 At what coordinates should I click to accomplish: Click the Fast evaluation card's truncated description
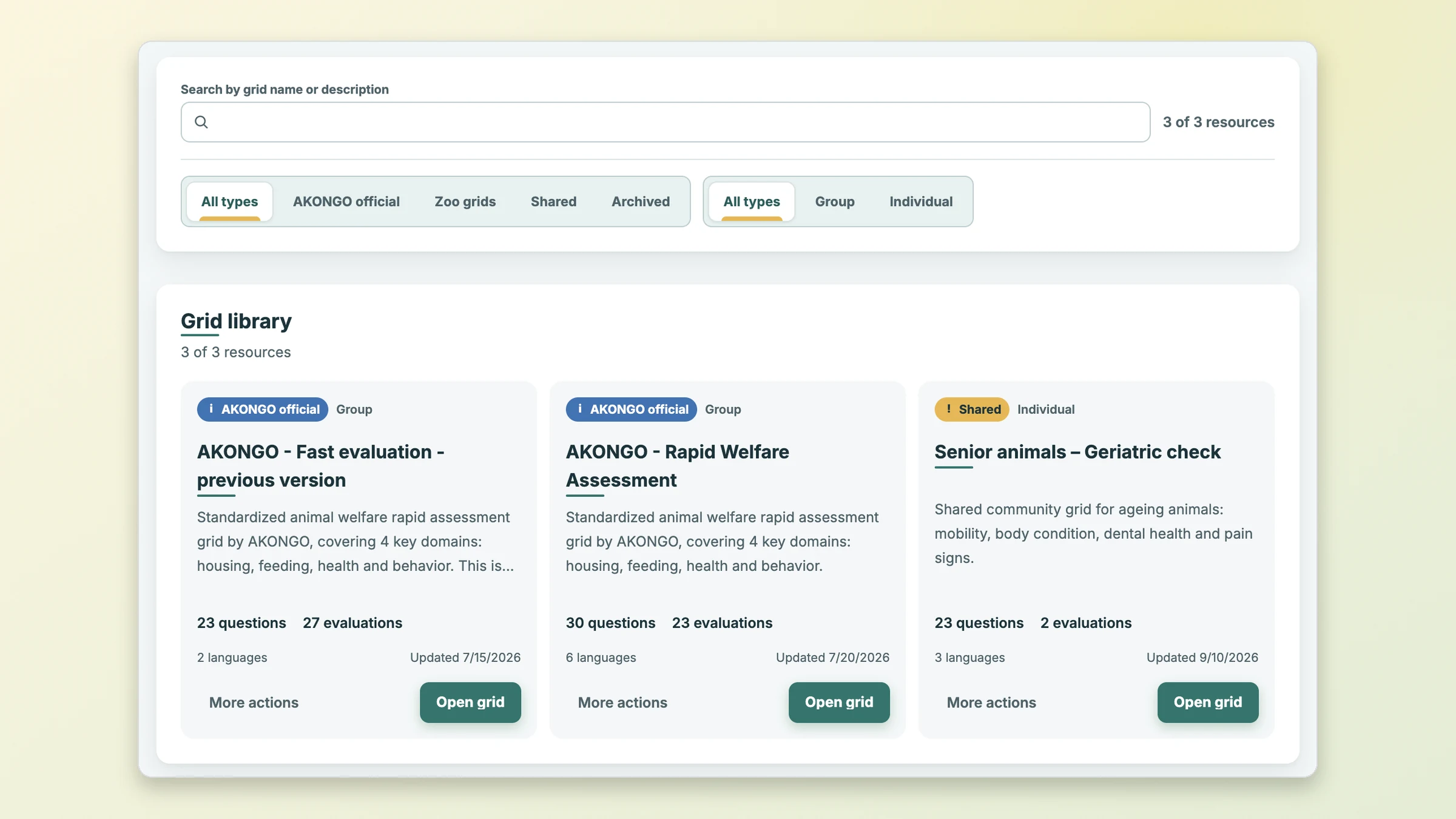[355, 541]
